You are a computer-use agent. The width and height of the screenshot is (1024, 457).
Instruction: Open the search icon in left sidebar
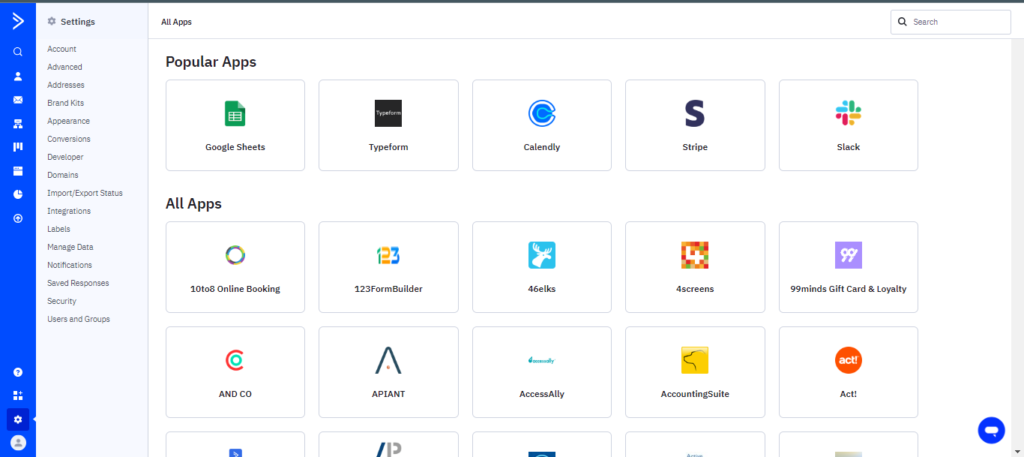18,52
